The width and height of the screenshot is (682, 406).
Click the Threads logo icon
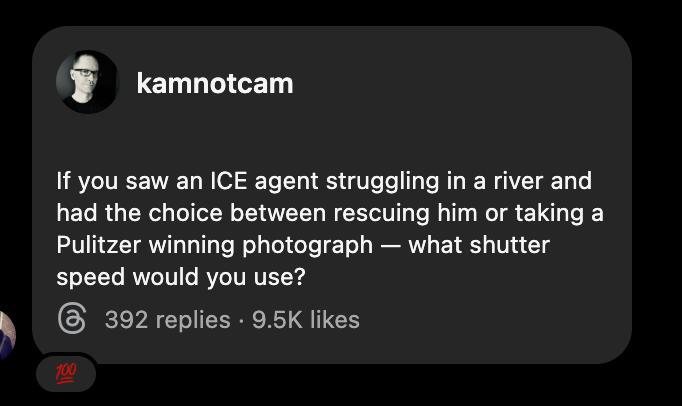coord(72,319)
